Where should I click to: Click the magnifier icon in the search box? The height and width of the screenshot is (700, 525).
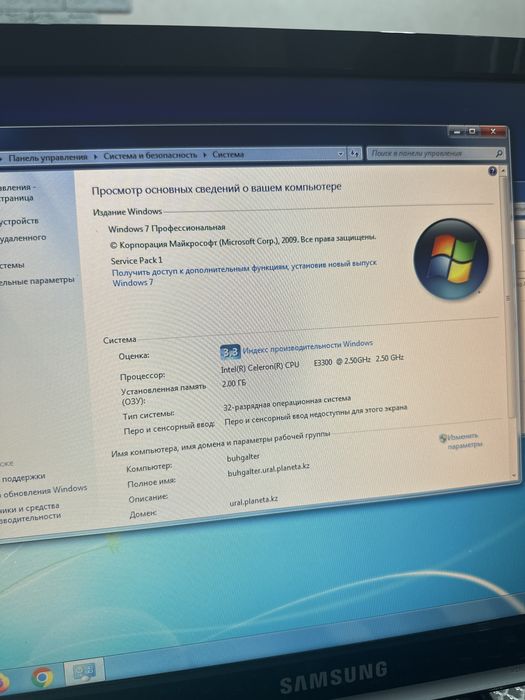[x=499, y=153]
